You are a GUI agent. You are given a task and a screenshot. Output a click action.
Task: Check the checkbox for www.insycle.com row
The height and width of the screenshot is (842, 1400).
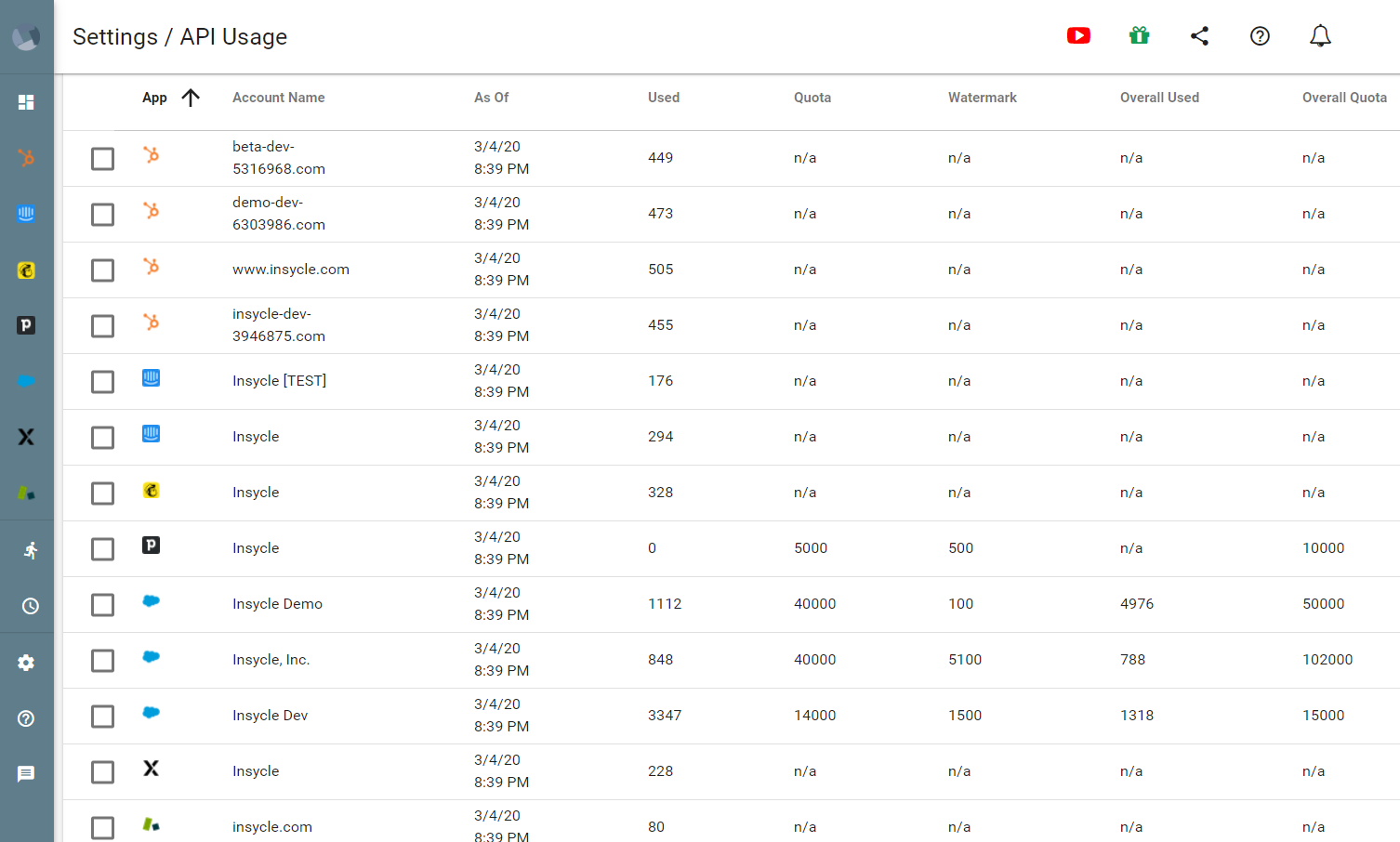[102, 270]
